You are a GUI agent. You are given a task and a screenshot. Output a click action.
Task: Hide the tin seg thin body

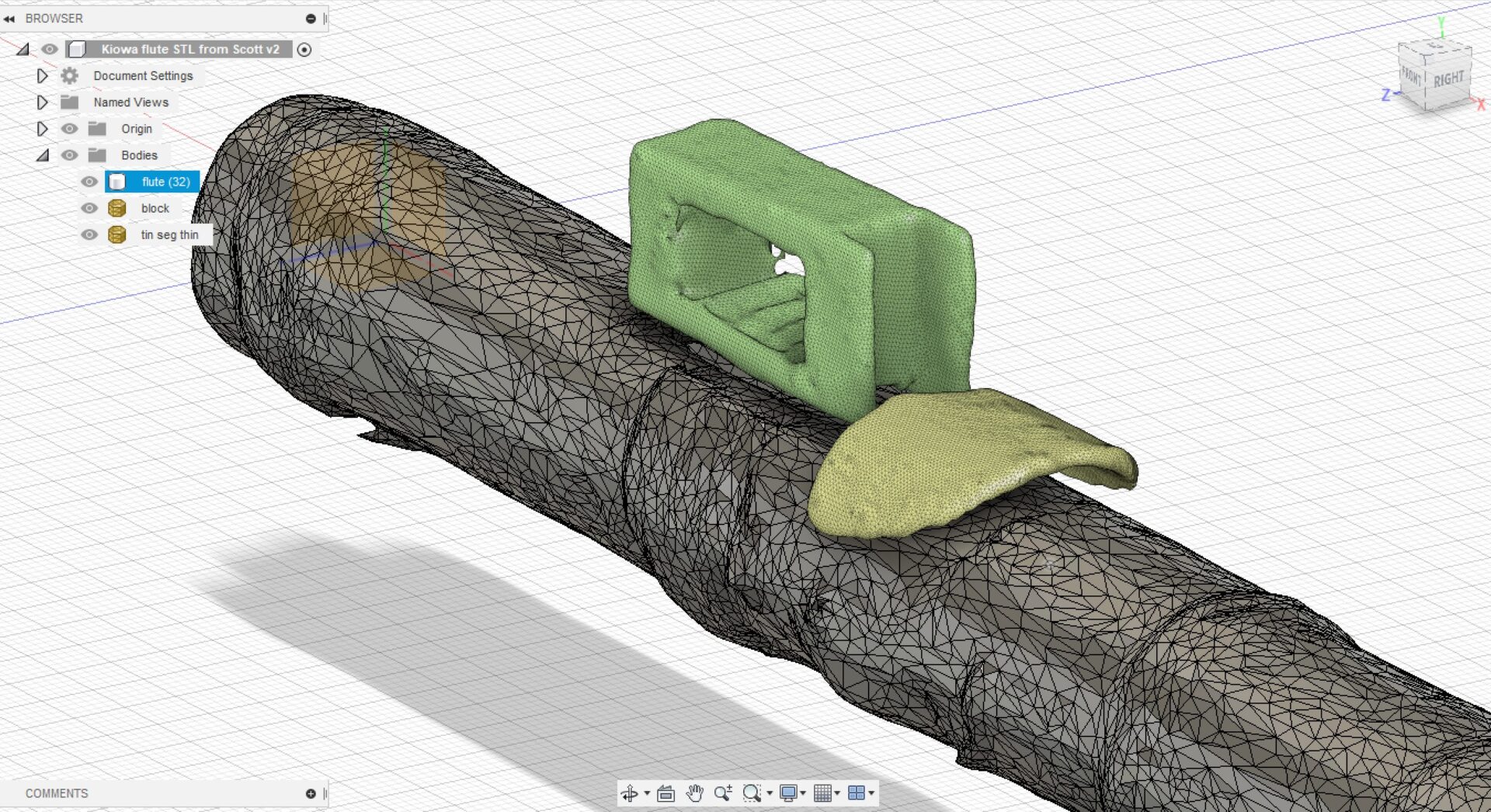pos(89,234)
